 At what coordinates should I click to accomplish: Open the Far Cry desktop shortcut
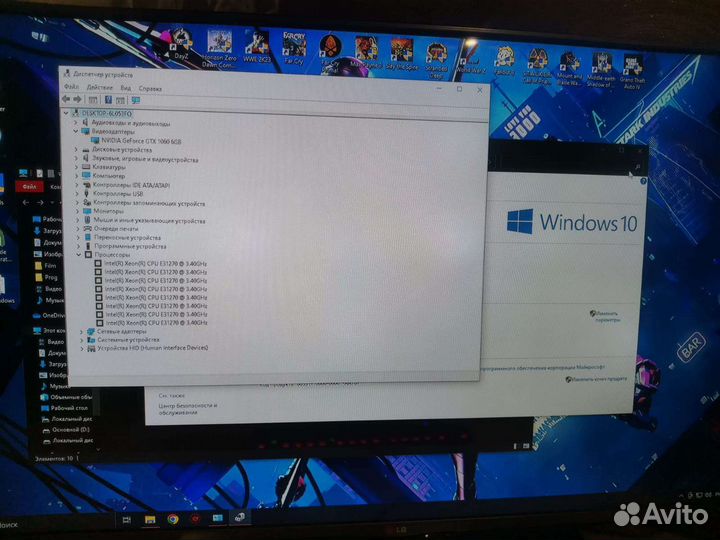coord(294,47)
